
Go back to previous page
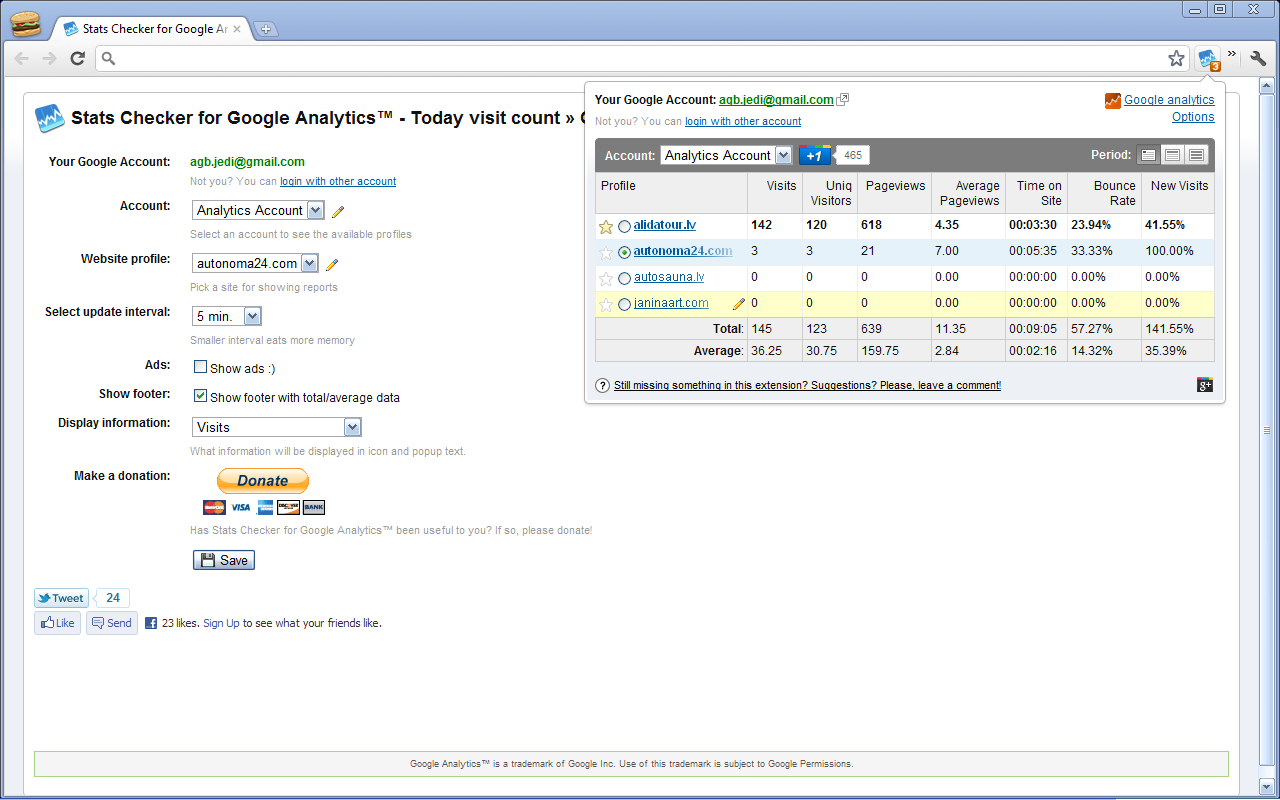point(22,58)
